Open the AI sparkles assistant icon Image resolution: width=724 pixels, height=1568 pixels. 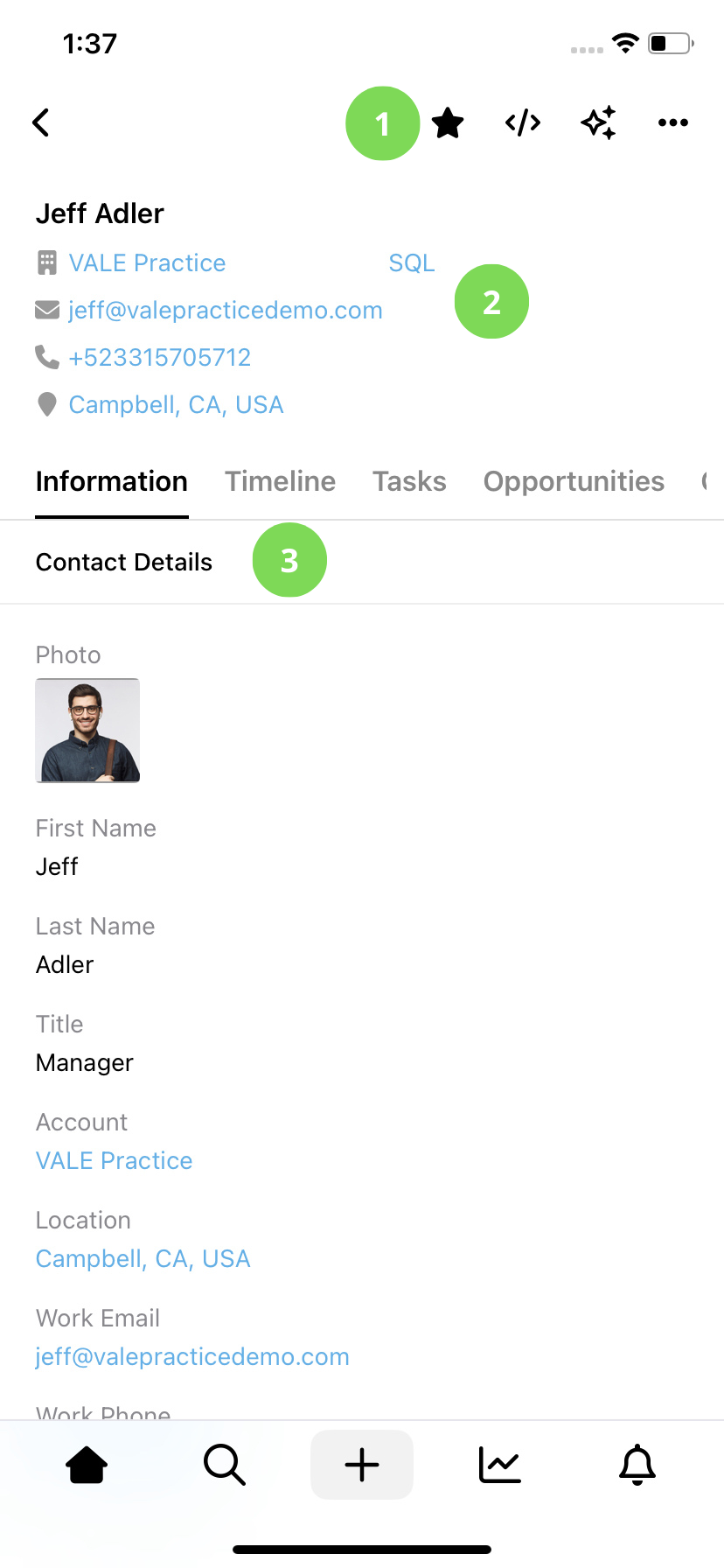(598, 122)
